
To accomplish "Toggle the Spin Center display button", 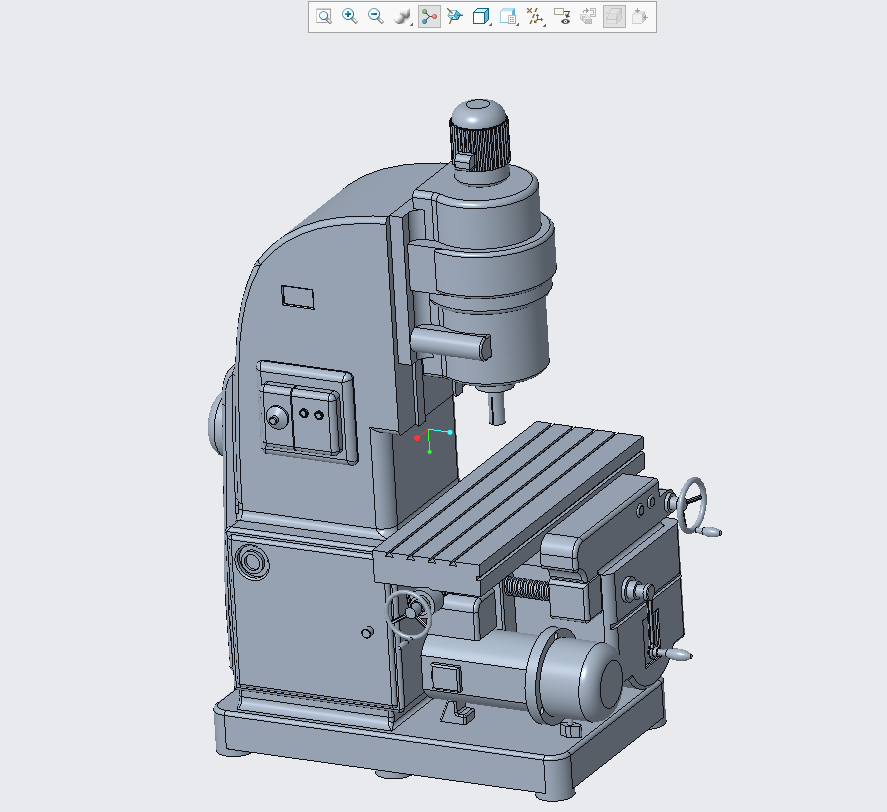I will (x=429, y=16).
